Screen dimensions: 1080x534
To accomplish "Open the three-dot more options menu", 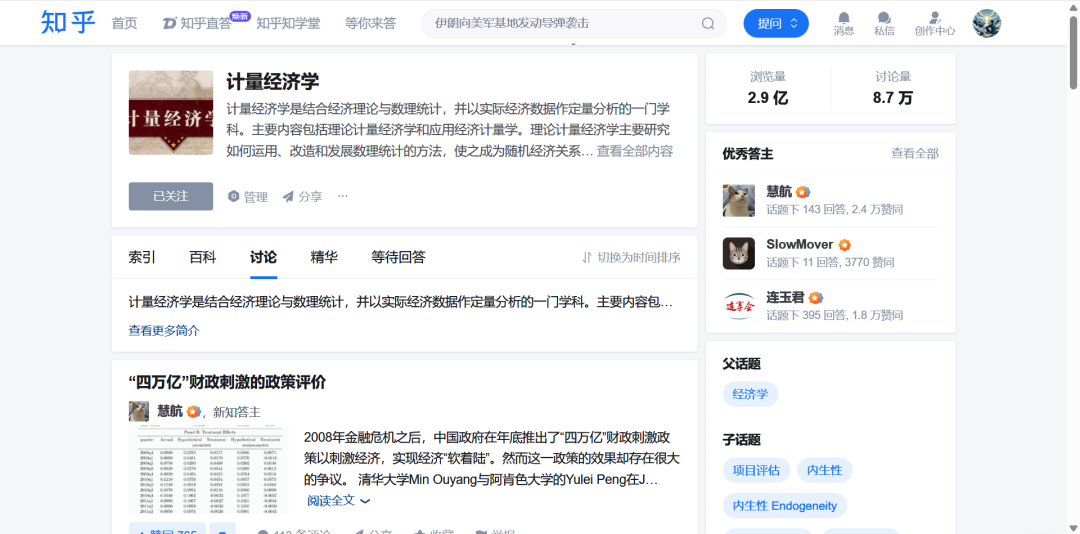I will point(343,196).
